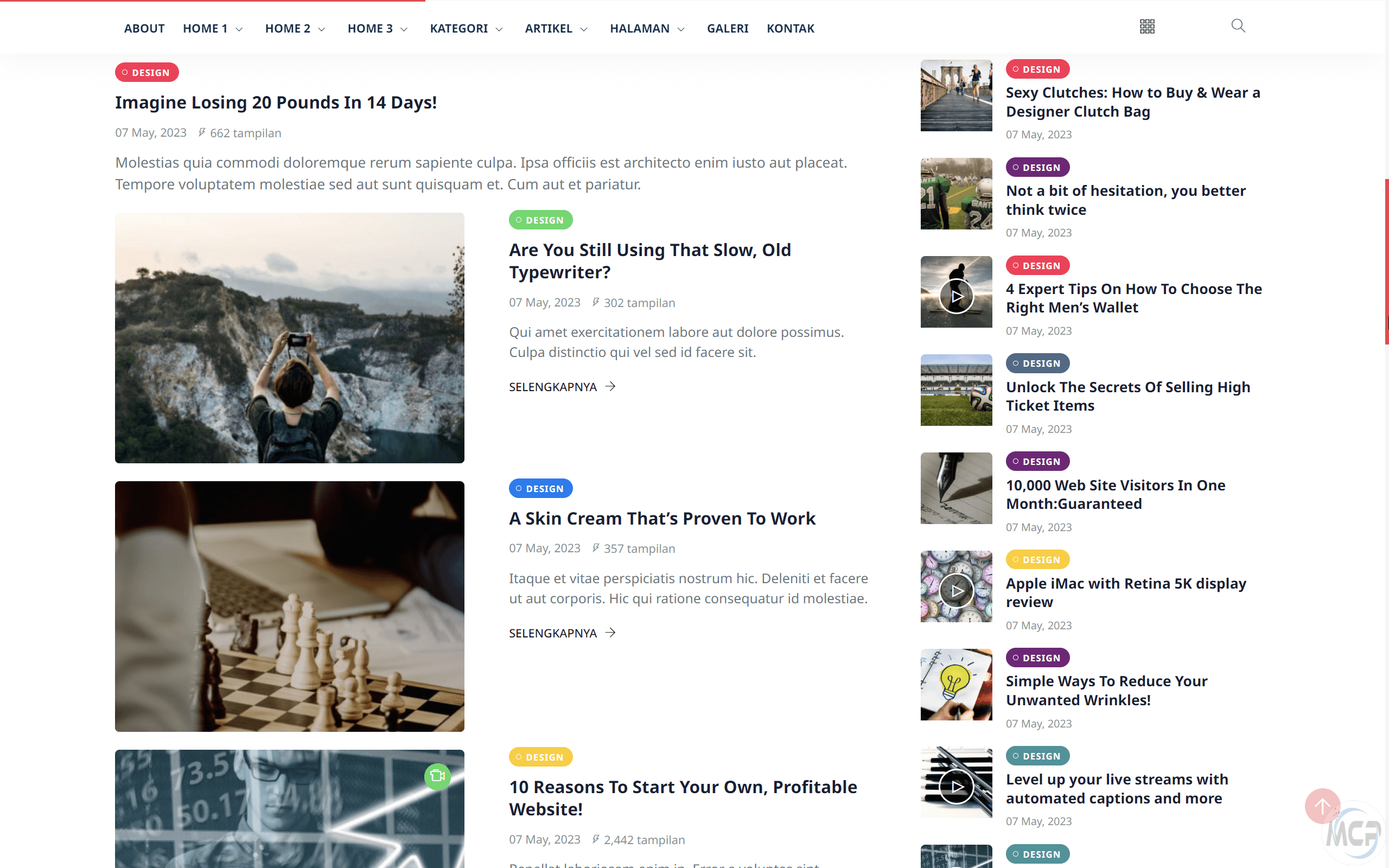Expand the HALAMAN dropdown menu
1389x868 pixels.
click(647, 28)
